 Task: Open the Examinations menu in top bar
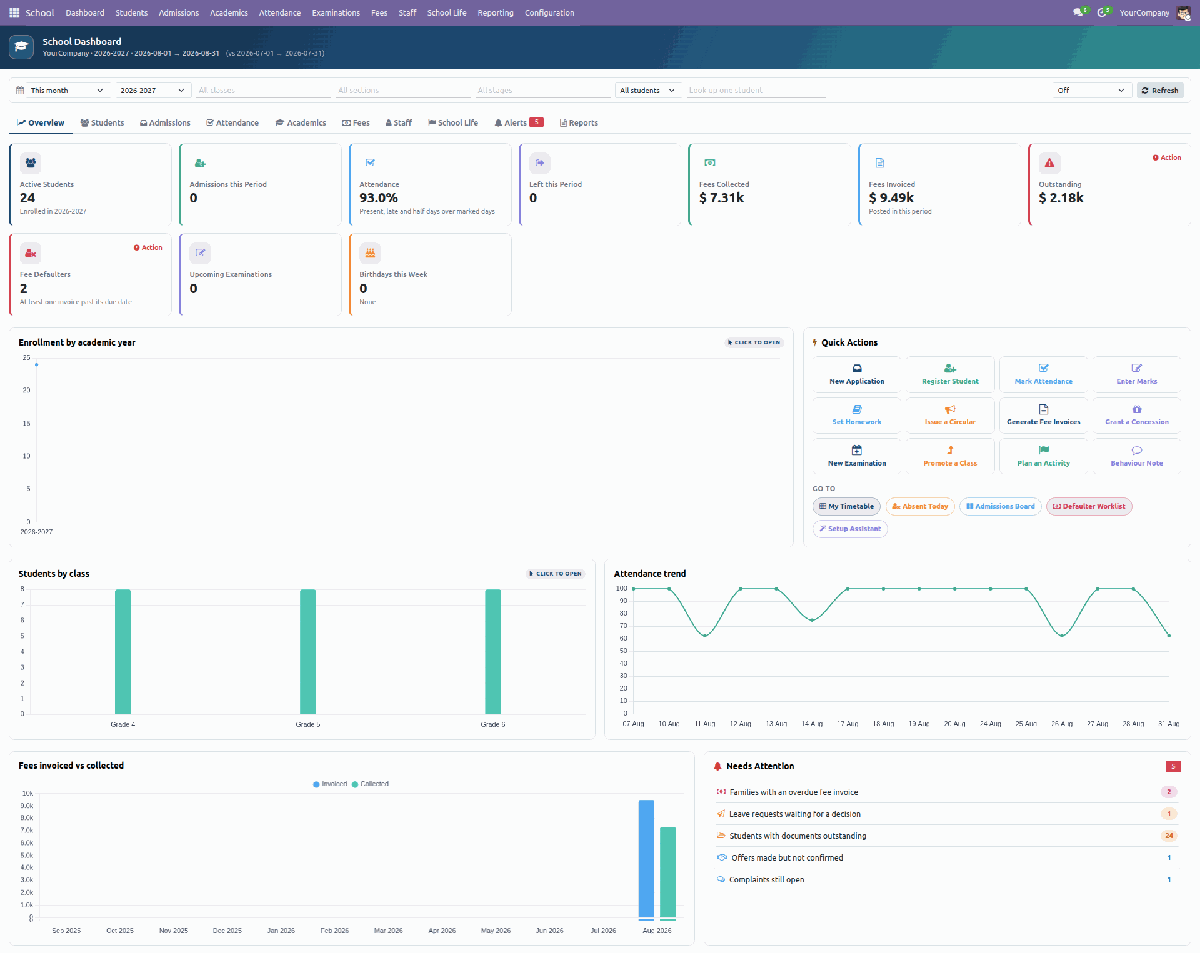coord(336,13)
